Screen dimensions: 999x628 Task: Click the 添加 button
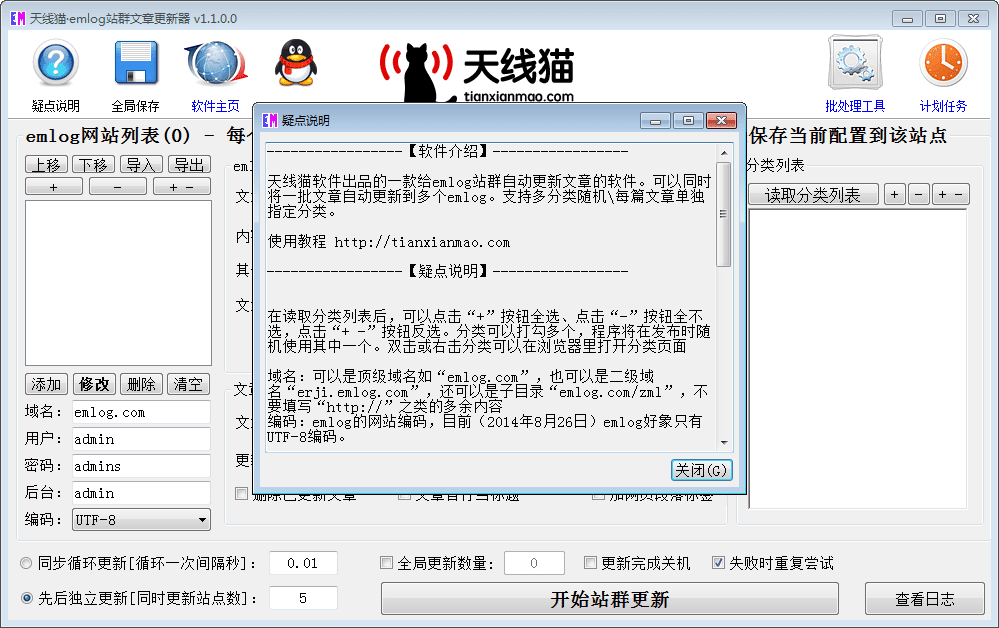click(47, 384)
